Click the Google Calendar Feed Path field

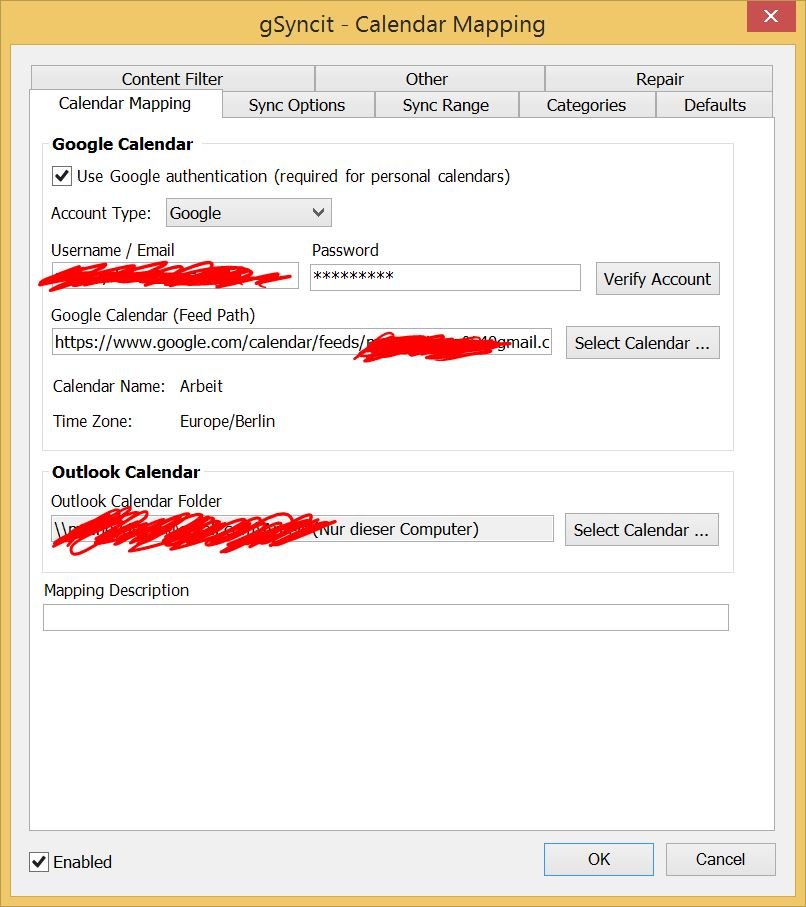(301, 342)
